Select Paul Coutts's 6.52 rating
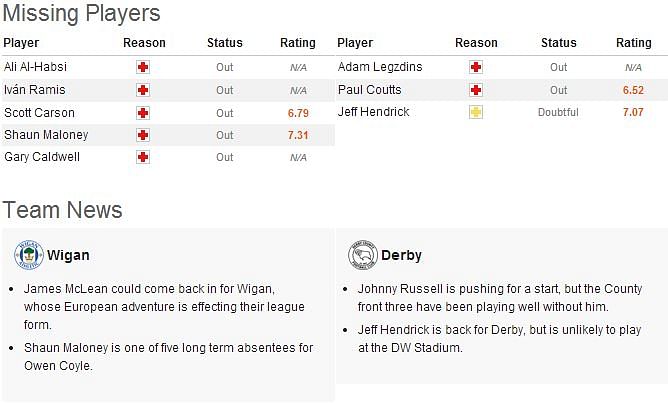Screen dimensions: 668x403 pyautogui.click(x=633, y=90)
